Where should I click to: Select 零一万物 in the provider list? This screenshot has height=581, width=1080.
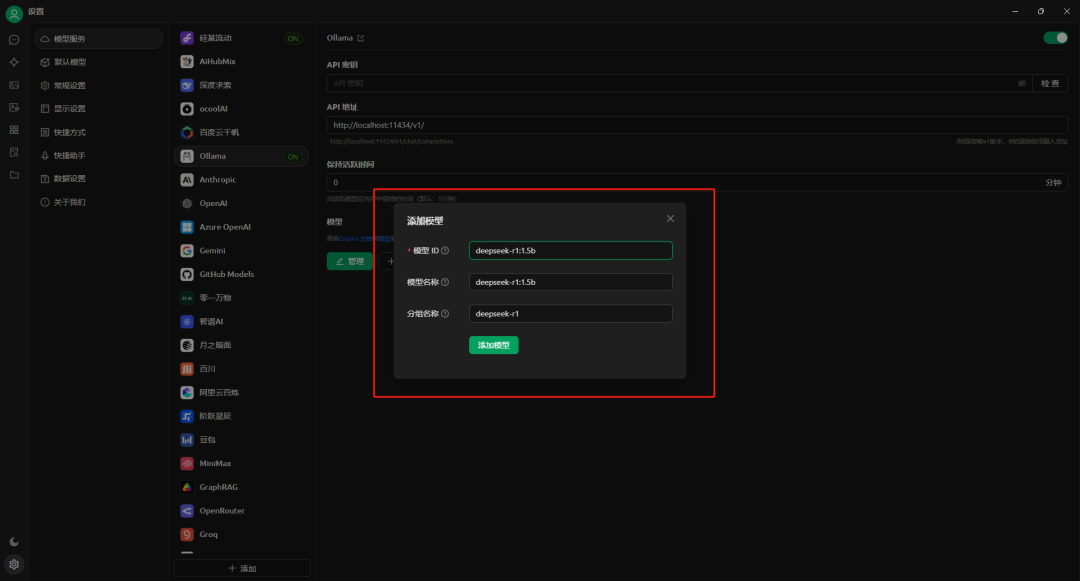(241, 298)
